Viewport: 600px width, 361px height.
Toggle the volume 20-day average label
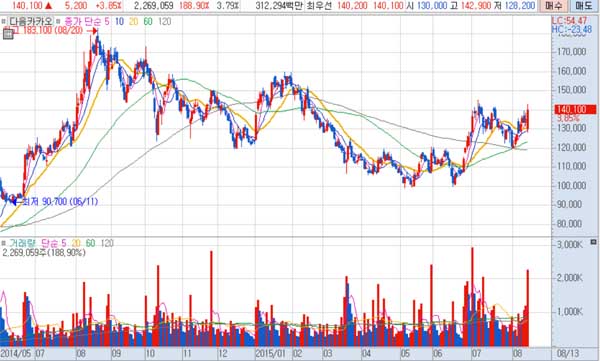[76, 243]
